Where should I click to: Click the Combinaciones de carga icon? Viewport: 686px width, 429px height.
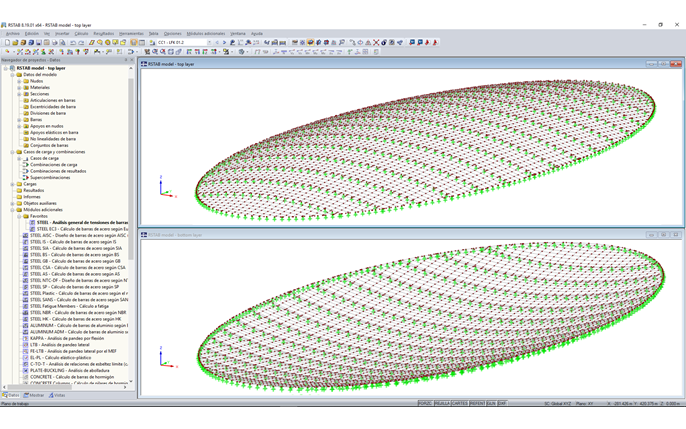coord(26,165)
